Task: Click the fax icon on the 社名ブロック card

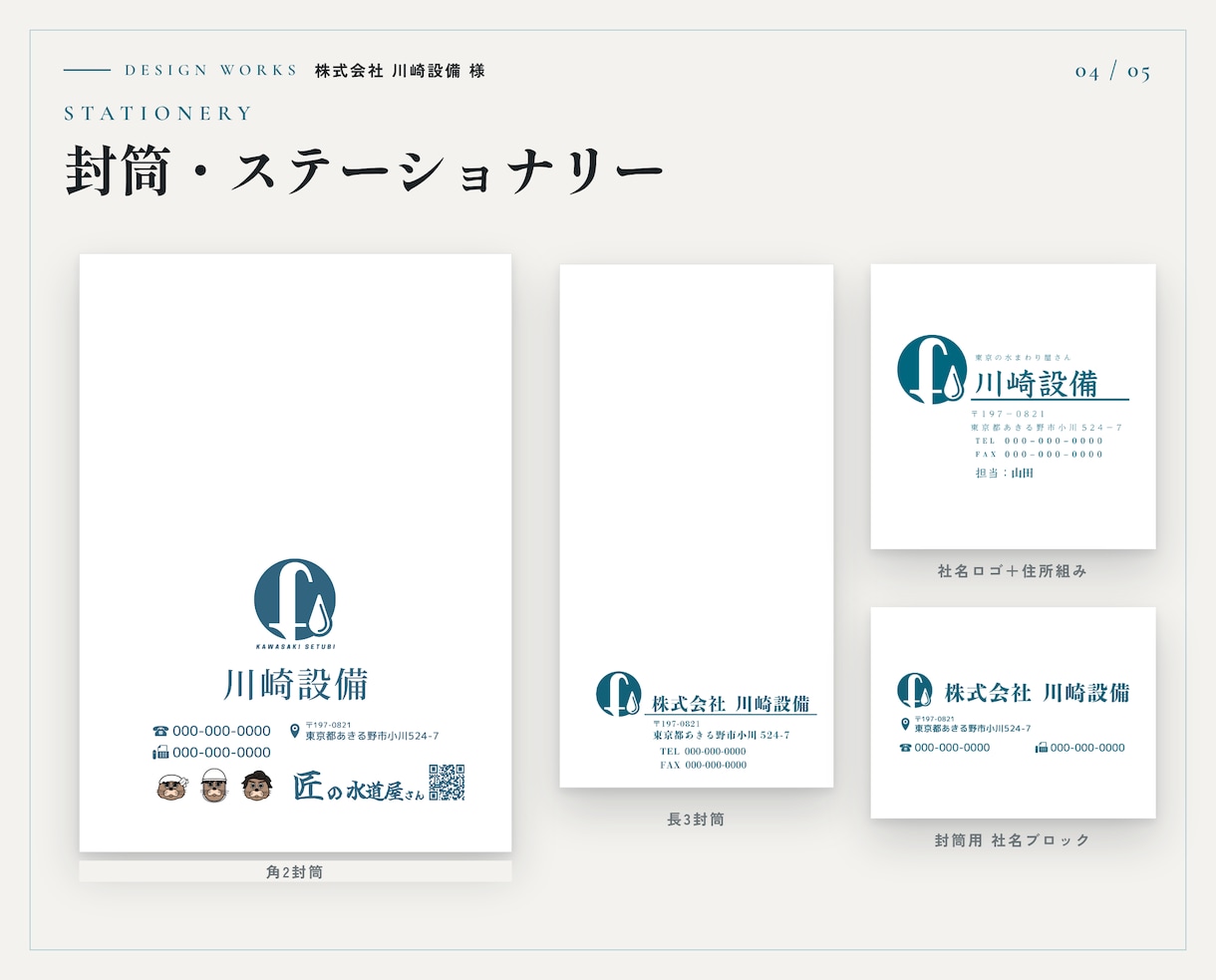Action: point(1042,748)
